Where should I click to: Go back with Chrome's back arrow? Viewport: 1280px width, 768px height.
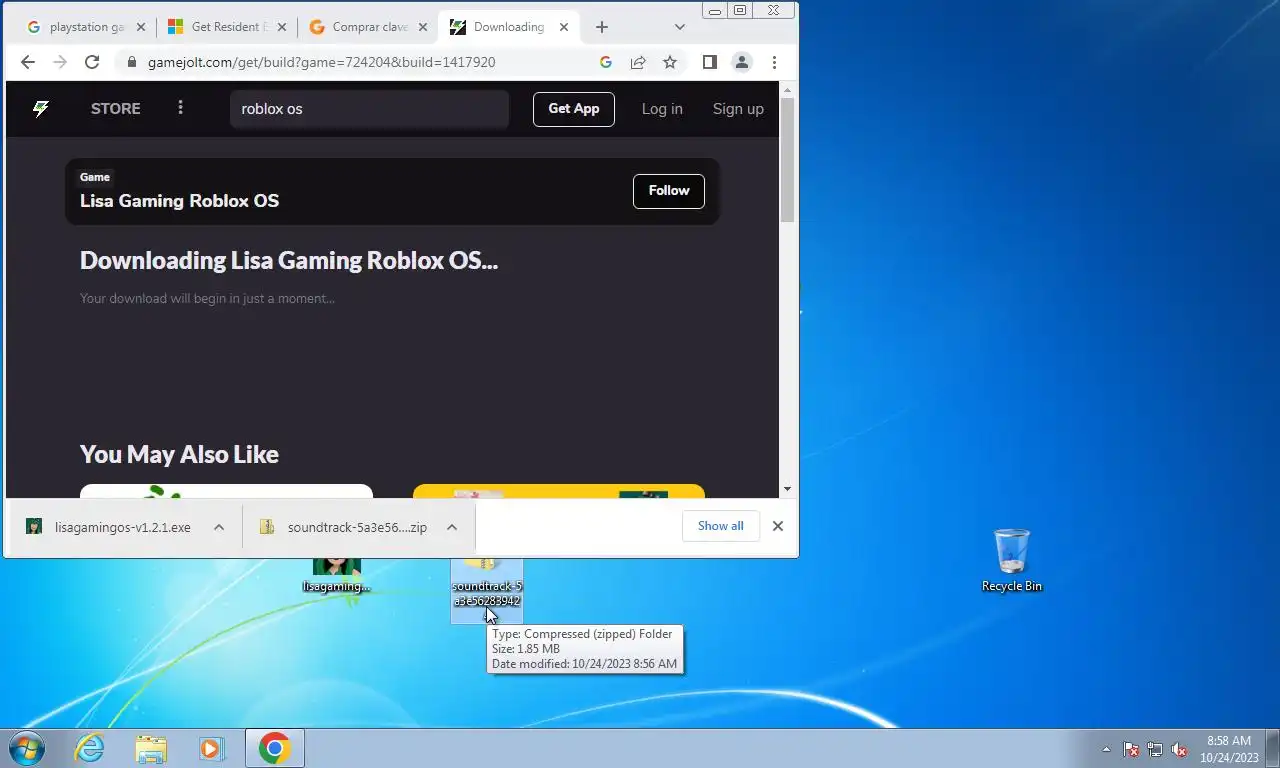[x=28, y=62]
